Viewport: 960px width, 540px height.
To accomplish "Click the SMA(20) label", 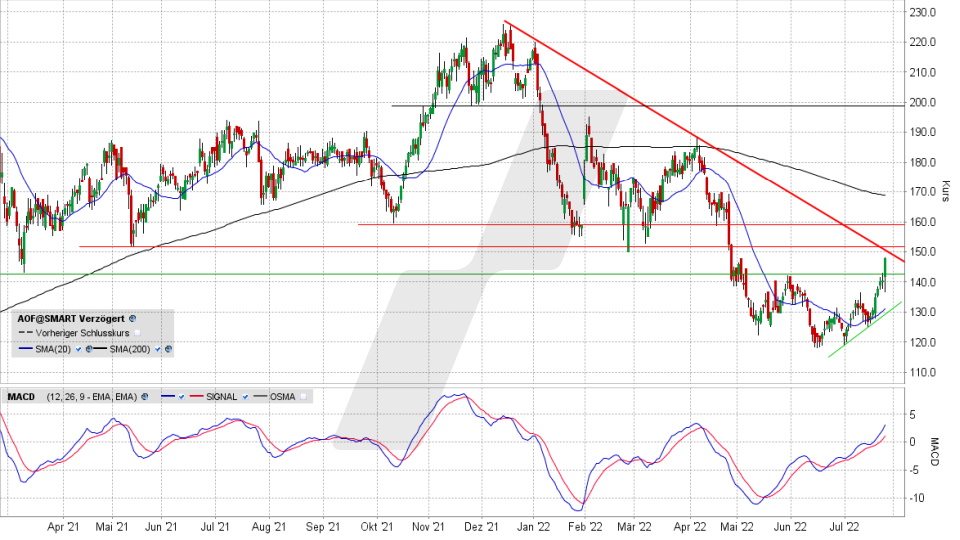I will [x=53, y=349].
